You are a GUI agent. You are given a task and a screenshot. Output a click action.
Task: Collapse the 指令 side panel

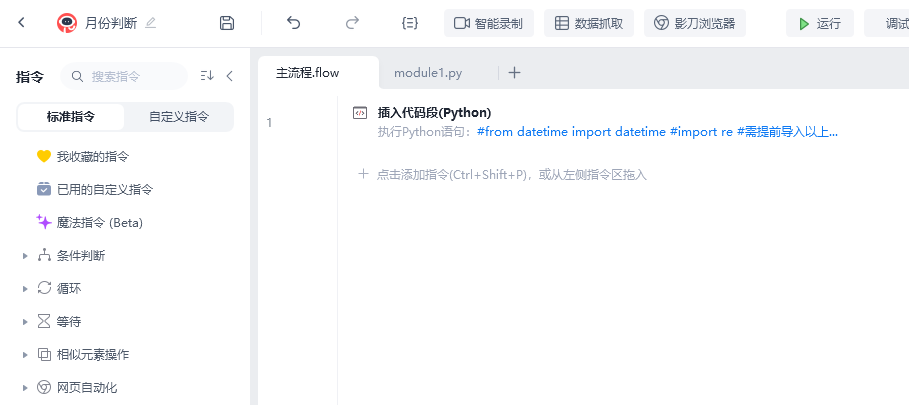[229, 76]
